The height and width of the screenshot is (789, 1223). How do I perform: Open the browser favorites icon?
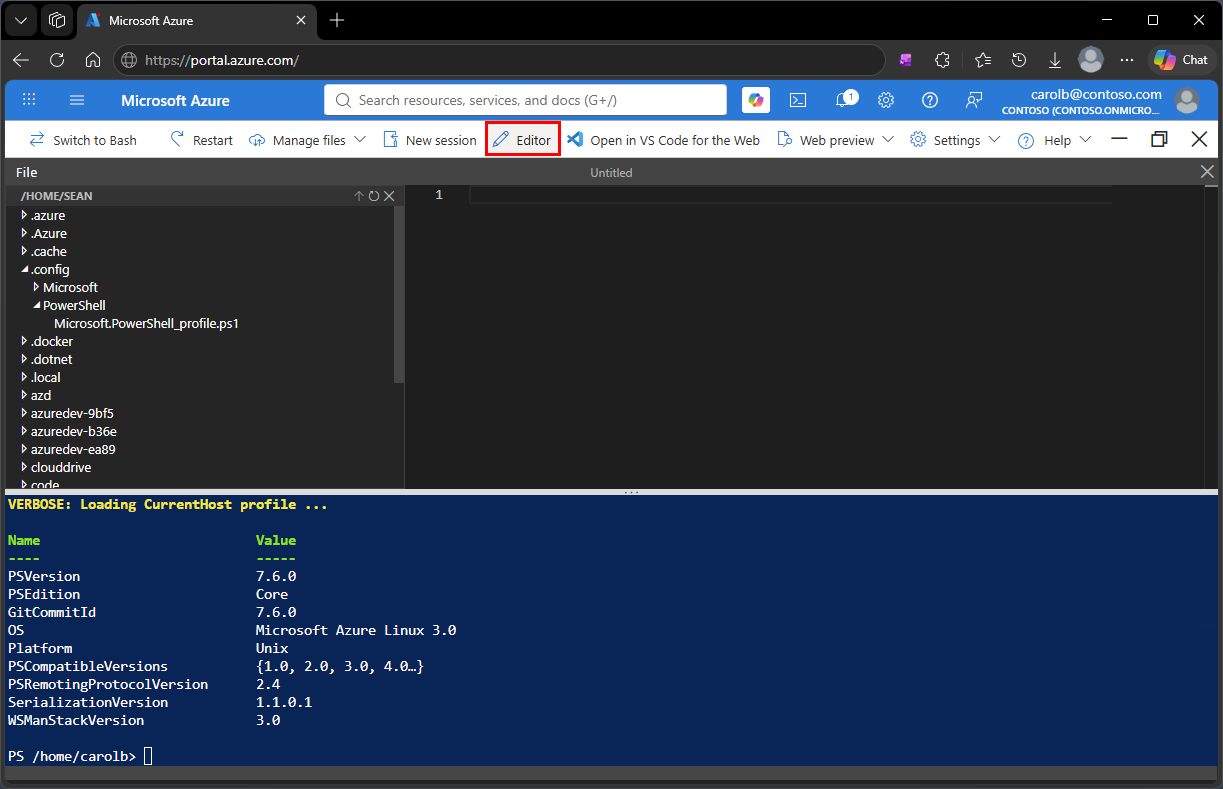coord(982,60)
